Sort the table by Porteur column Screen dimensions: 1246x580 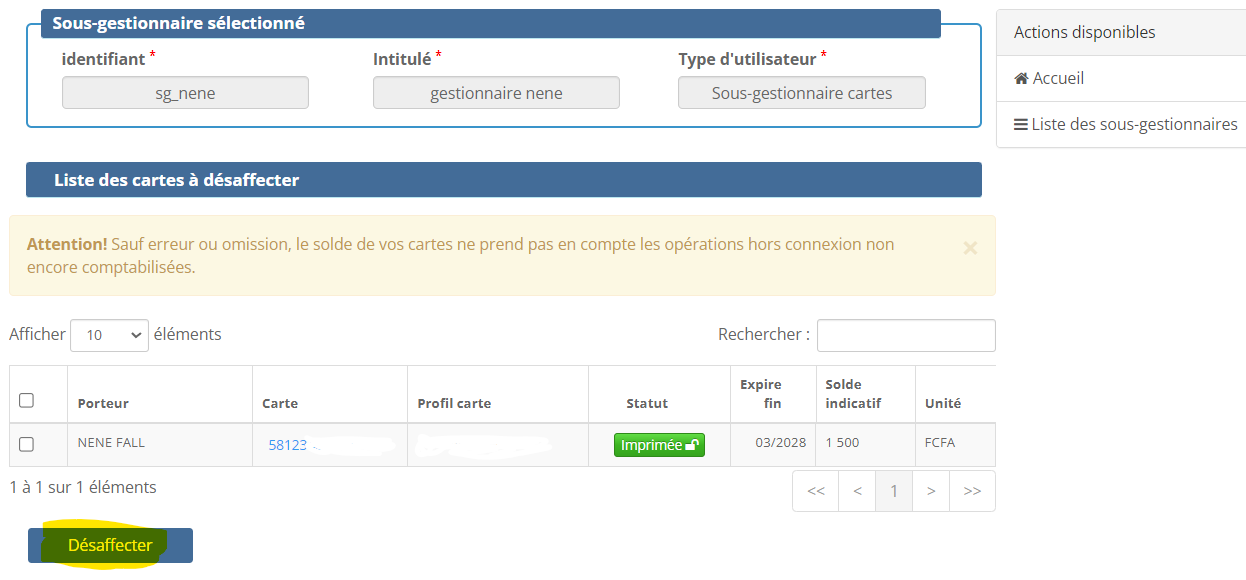click(x=103, y=403)
